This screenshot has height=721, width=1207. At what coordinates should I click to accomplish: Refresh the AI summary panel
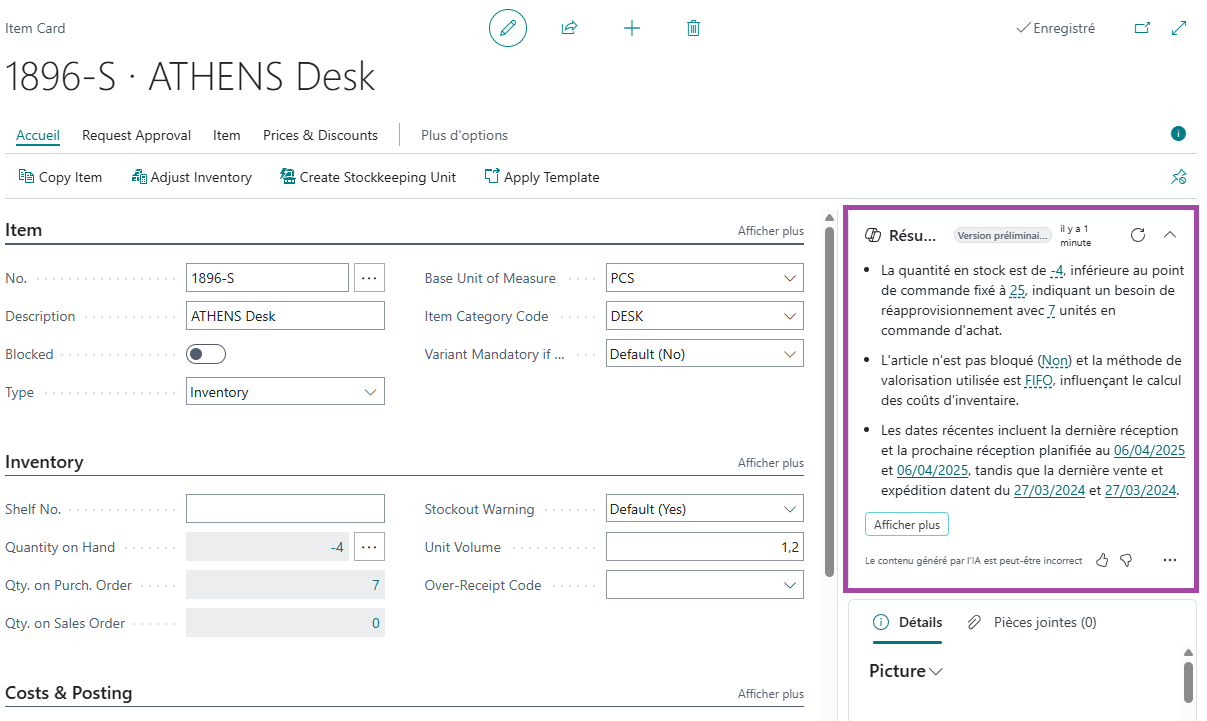tap(1137, 235)
